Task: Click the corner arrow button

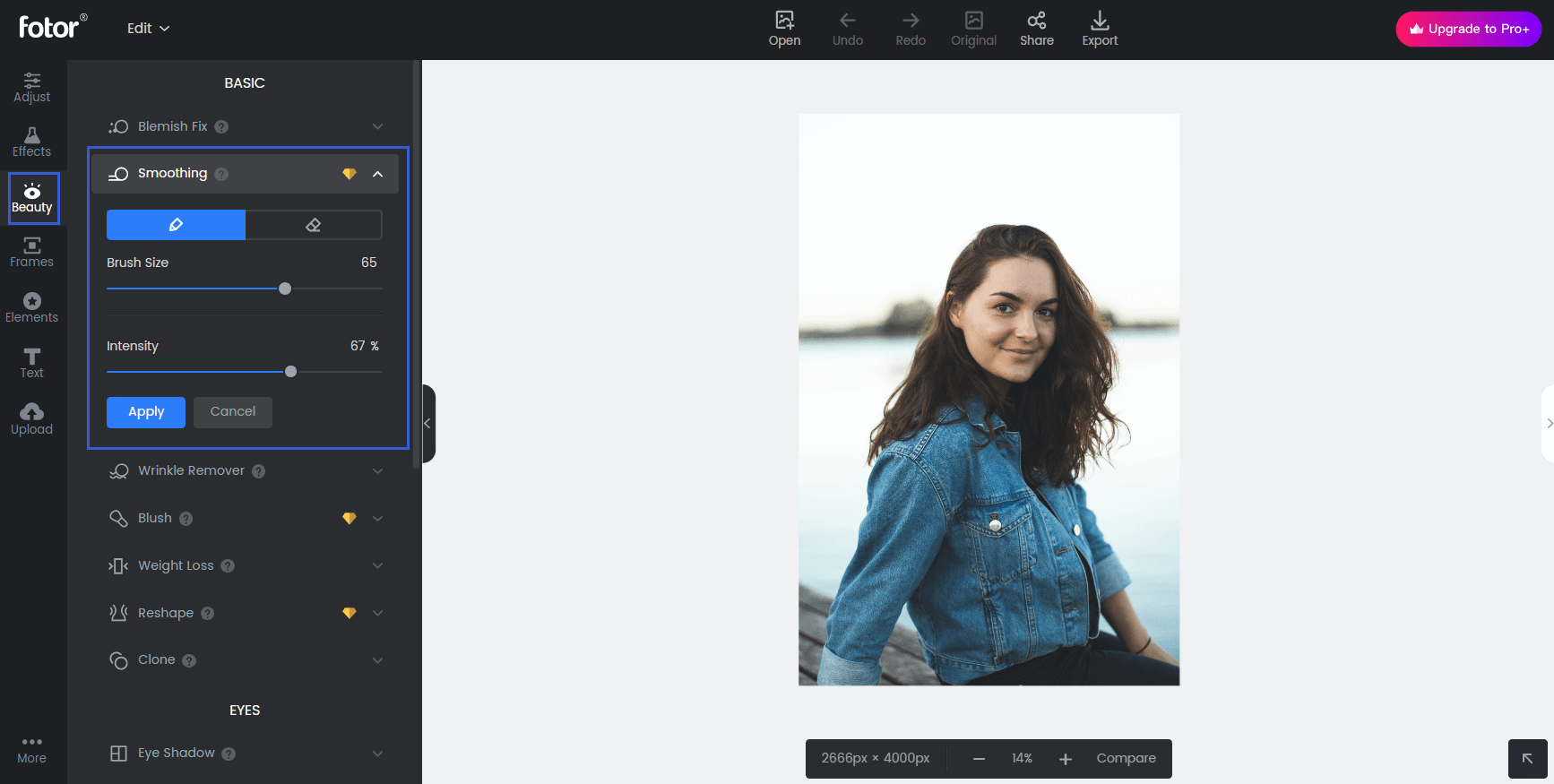Action: click(x=1527, y=759)
